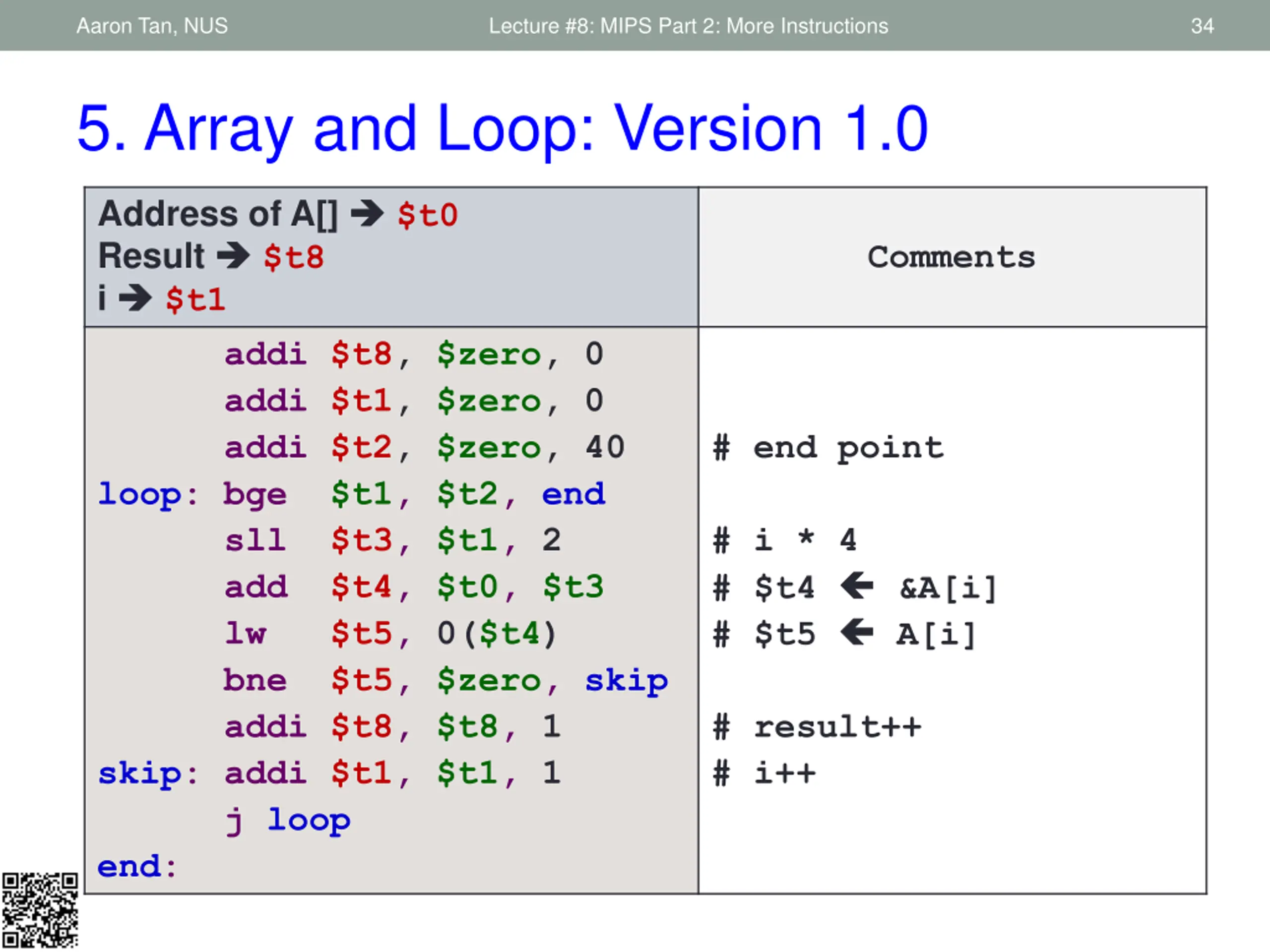Click the 'skip:' label before addi
Image resolution: width=1270 pixels, height=952 pixels.
point(147,773)
